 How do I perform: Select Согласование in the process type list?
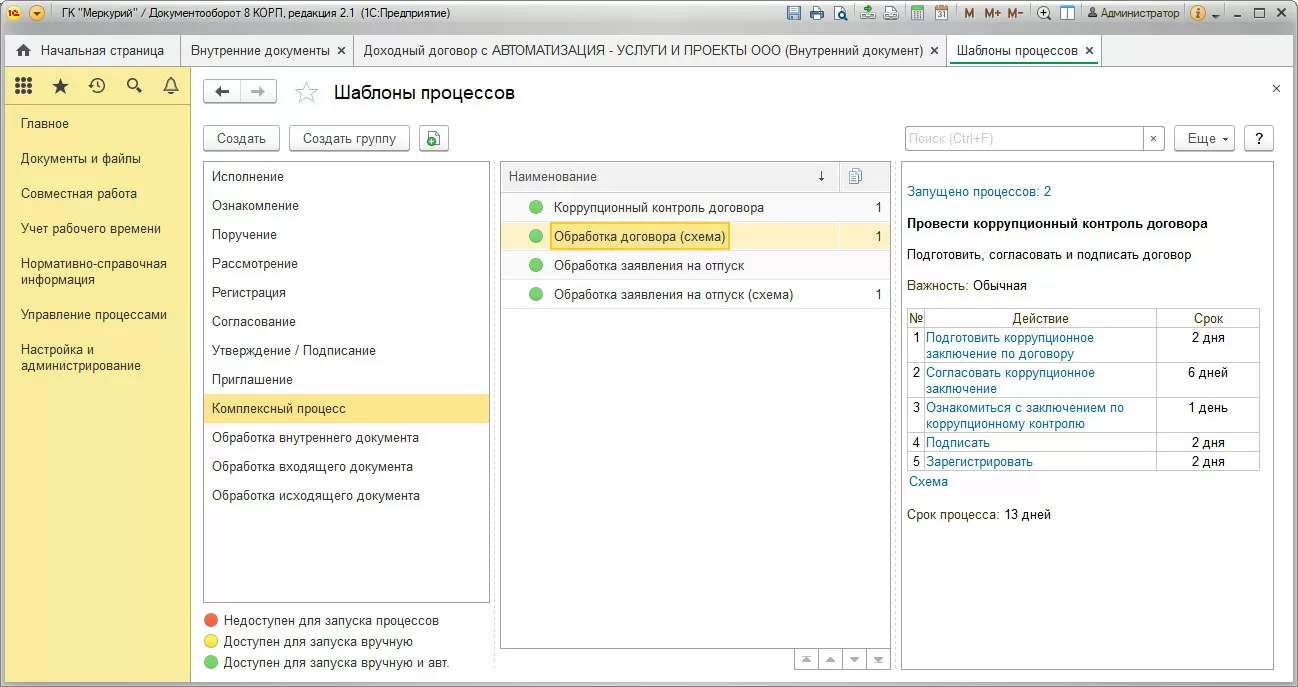tap(254, 322)
